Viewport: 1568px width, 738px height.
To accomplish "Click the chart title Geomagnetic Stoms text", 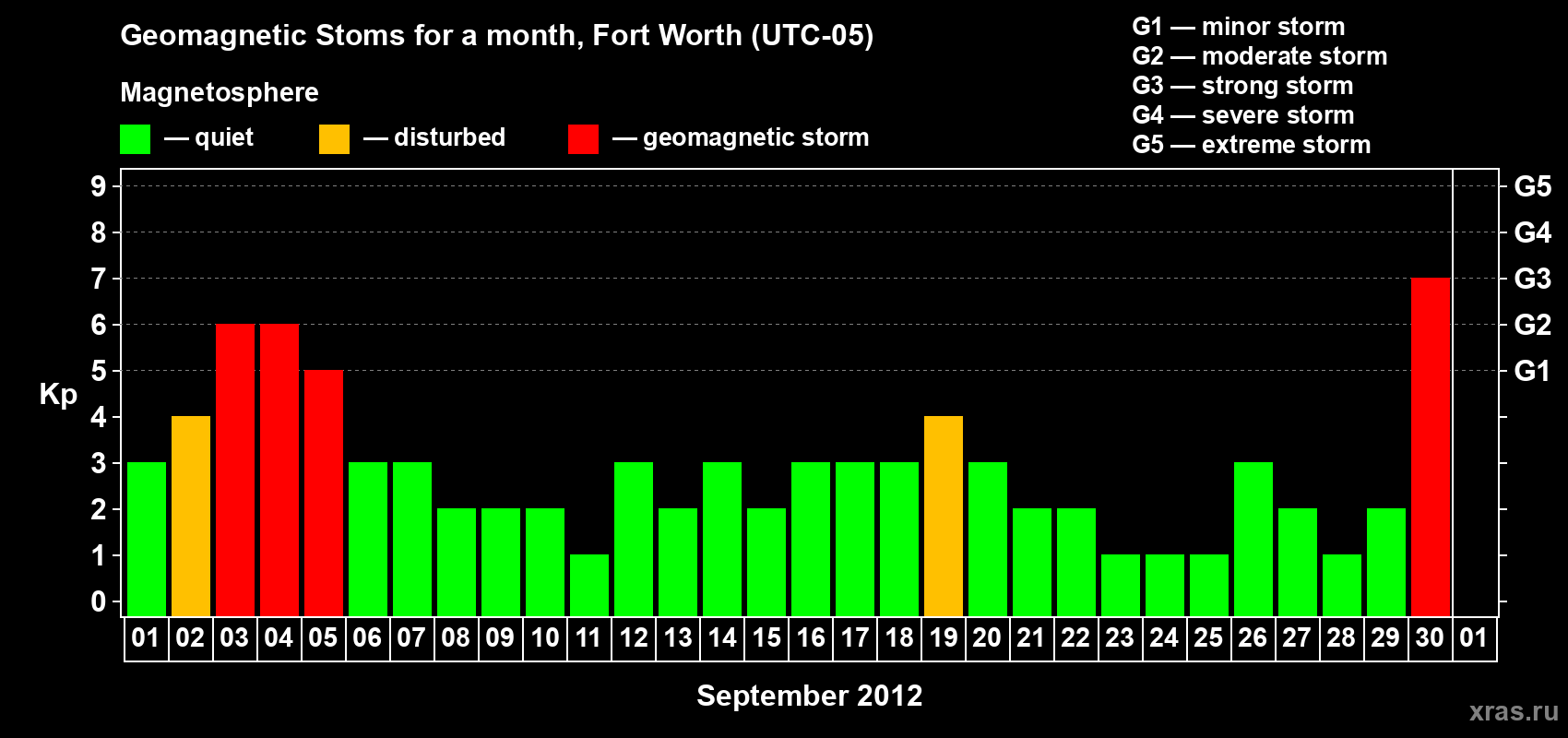I will pos(497,36).
